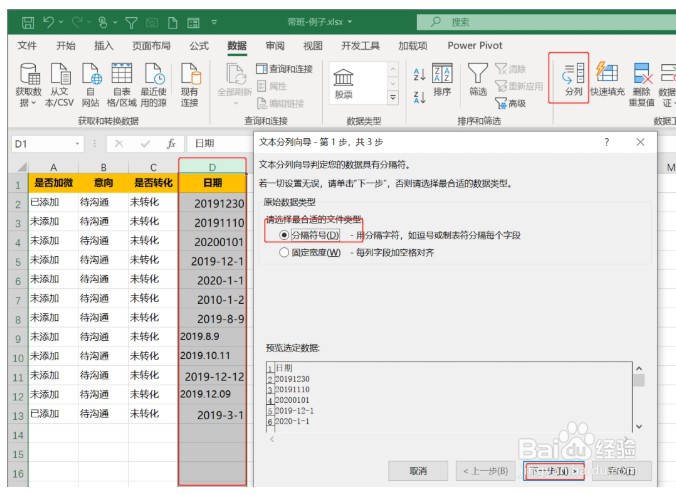
Task: Click sort descending Z to A icon
Action: point(419,97)
